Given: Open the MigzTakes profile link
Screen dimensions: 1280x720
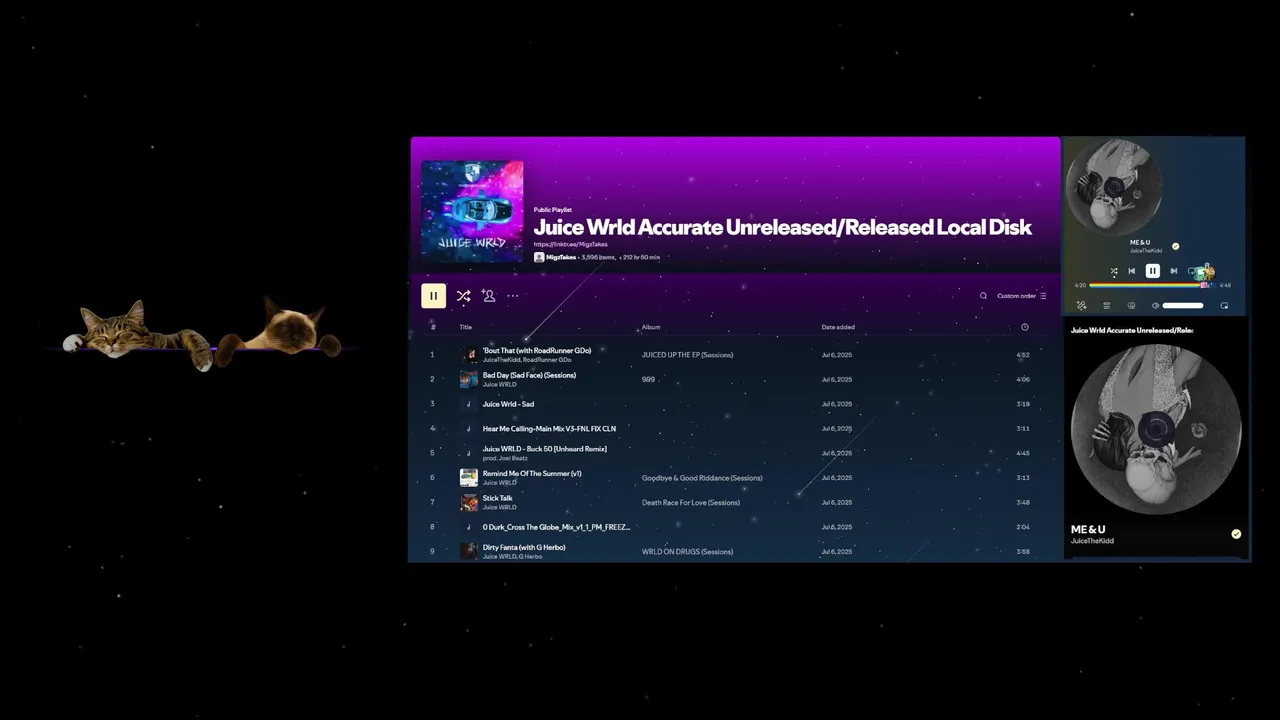Looking at the screenshot, I should [561, 257].
